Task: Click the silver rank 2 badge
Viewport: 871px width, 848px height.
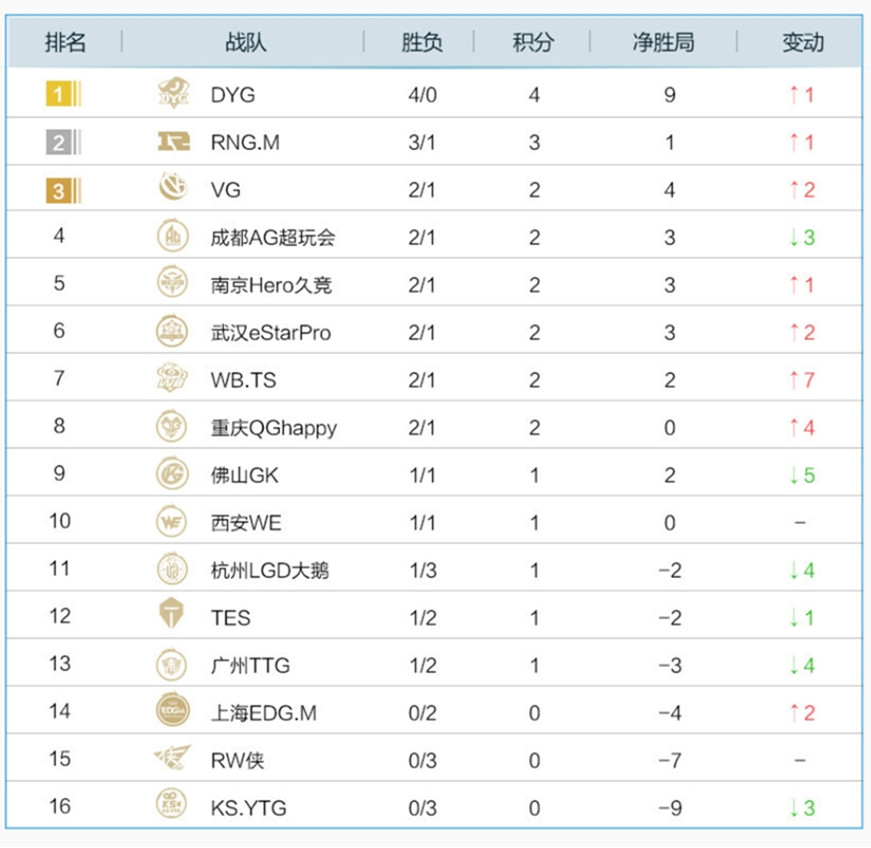Action: (63, 142)
